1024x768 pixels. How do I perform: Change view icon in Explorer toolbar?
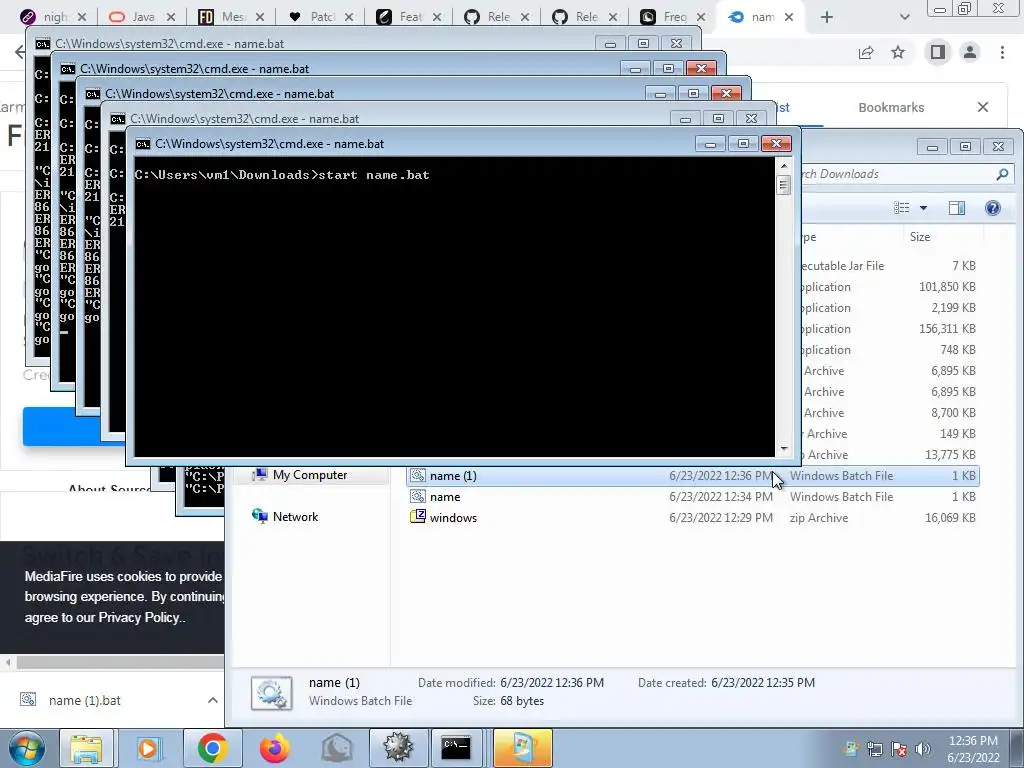coord(902,208)
